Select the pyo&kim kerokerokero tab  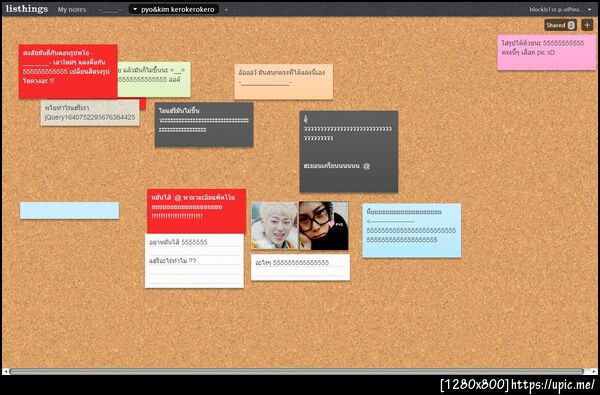click(174, 9)
